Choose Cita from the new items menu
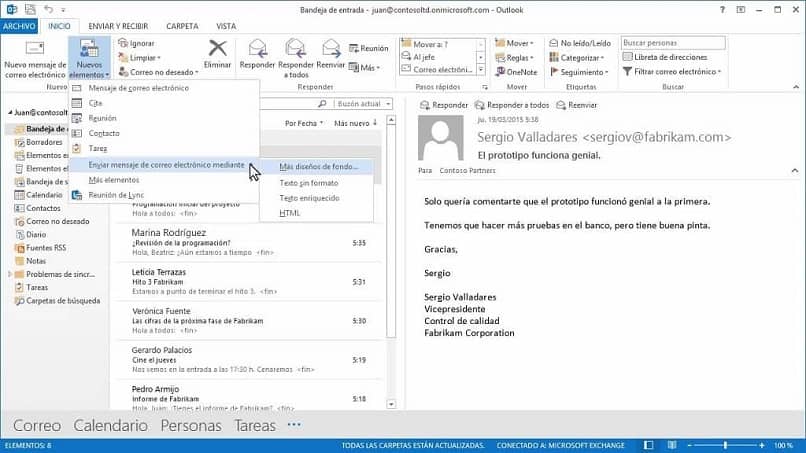 [x=163, y=103]
